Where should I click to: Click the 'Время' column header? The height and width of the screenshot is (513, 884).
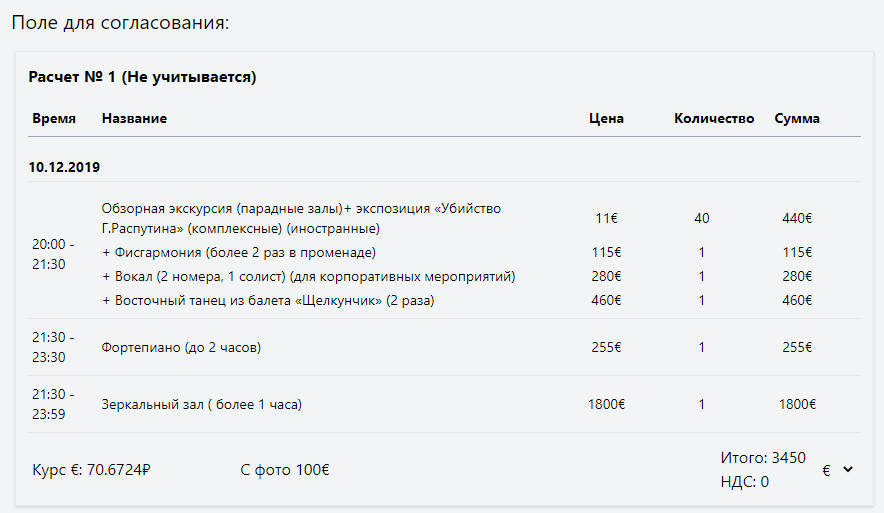tap(54, 118)
